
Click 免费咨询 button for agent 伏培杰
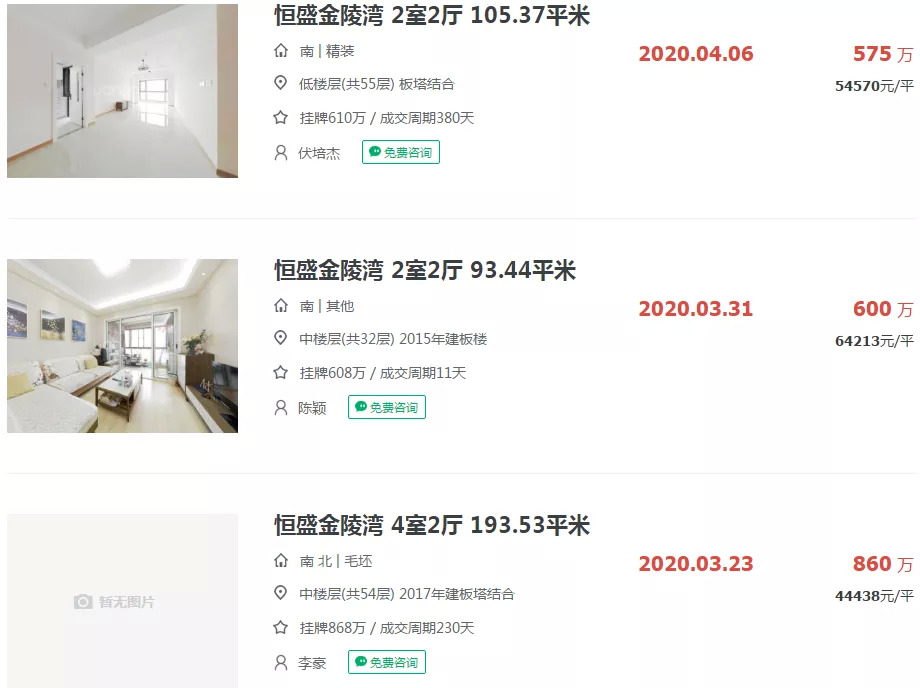coord(401,152)
